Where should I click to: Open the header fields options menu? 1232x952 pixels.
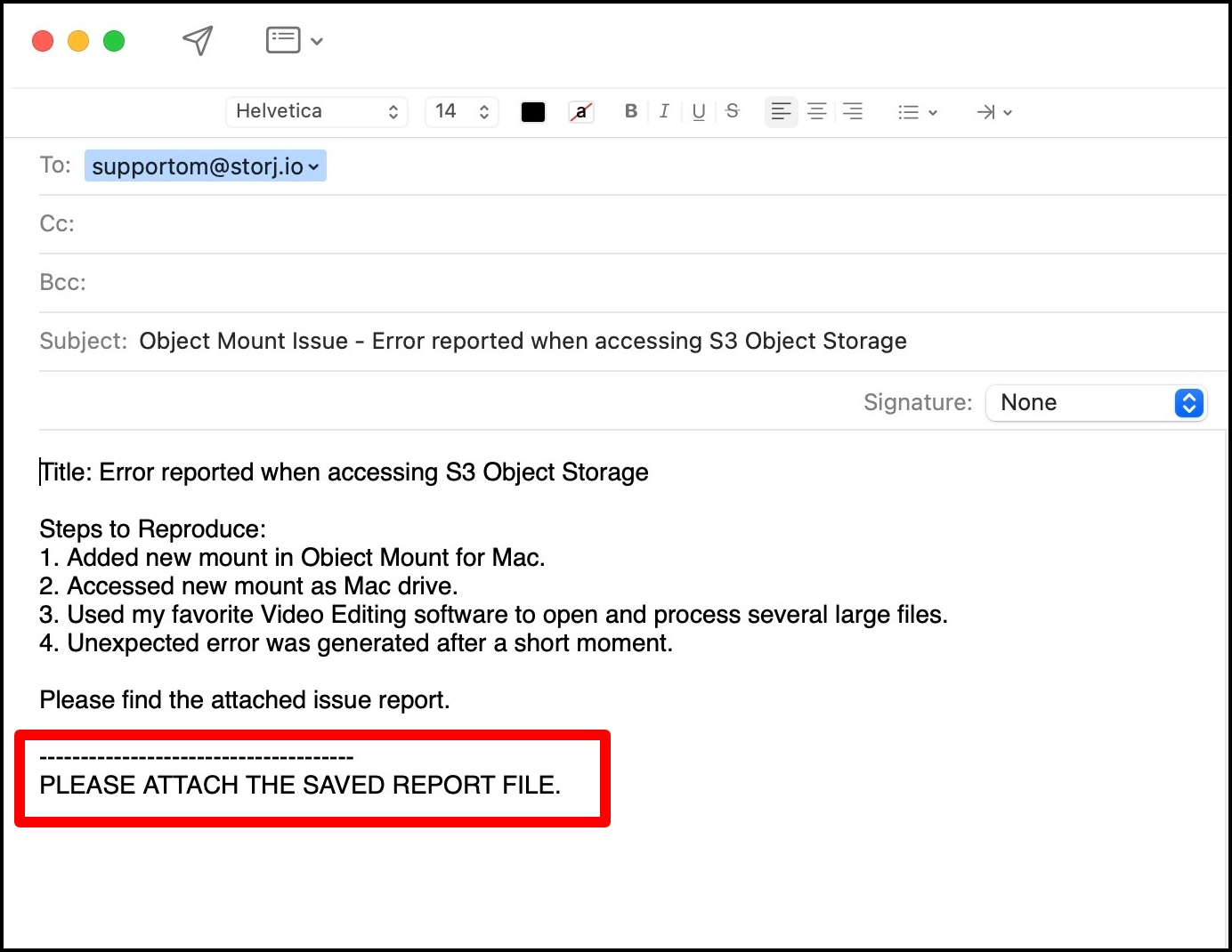point(294,40)
